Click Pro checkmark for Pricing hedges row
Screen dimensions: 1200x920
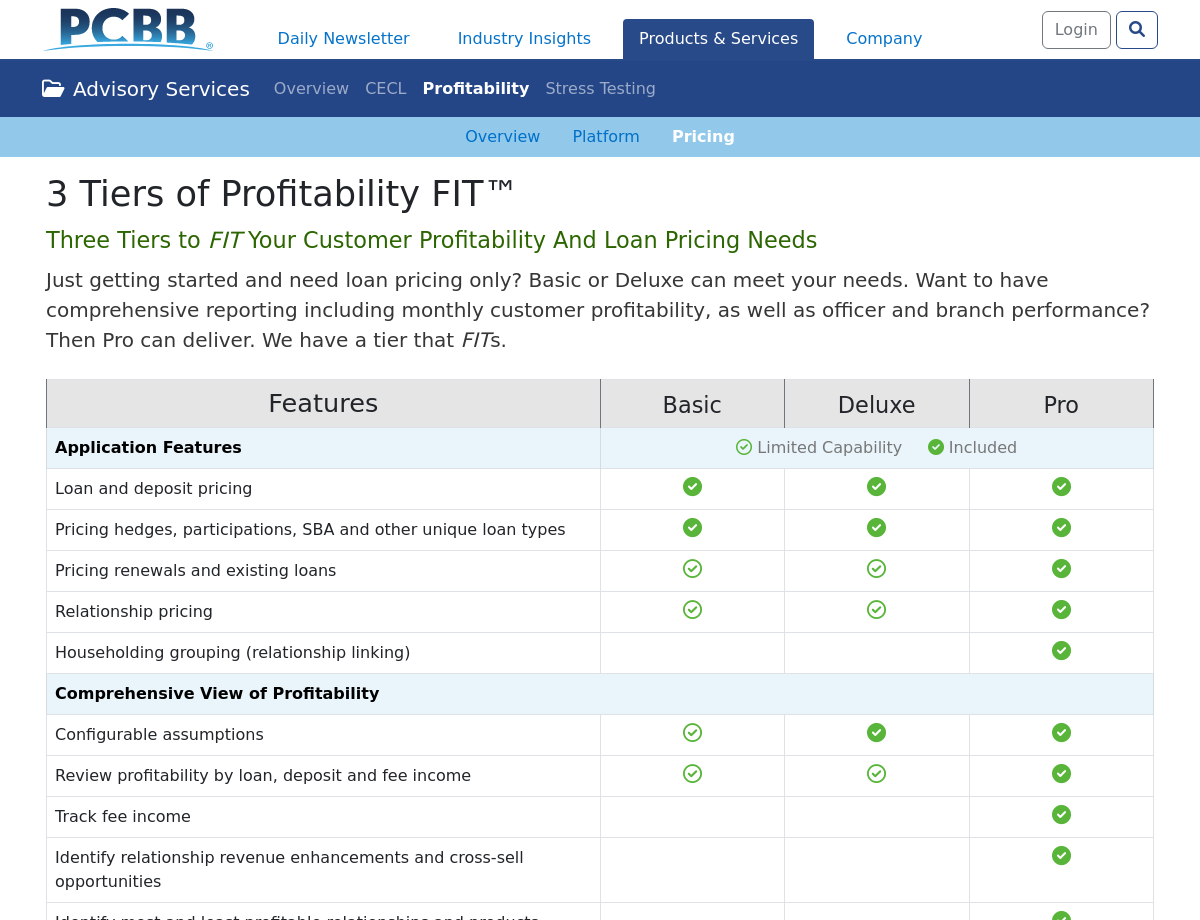1061,528
